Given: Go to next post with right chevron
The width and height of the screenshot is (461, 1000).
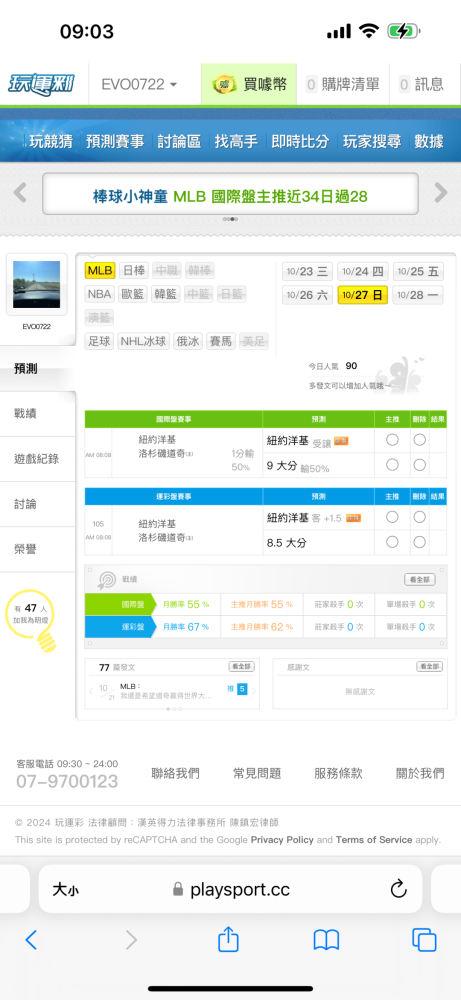Looking at the screenshot, I should [254, 691].
